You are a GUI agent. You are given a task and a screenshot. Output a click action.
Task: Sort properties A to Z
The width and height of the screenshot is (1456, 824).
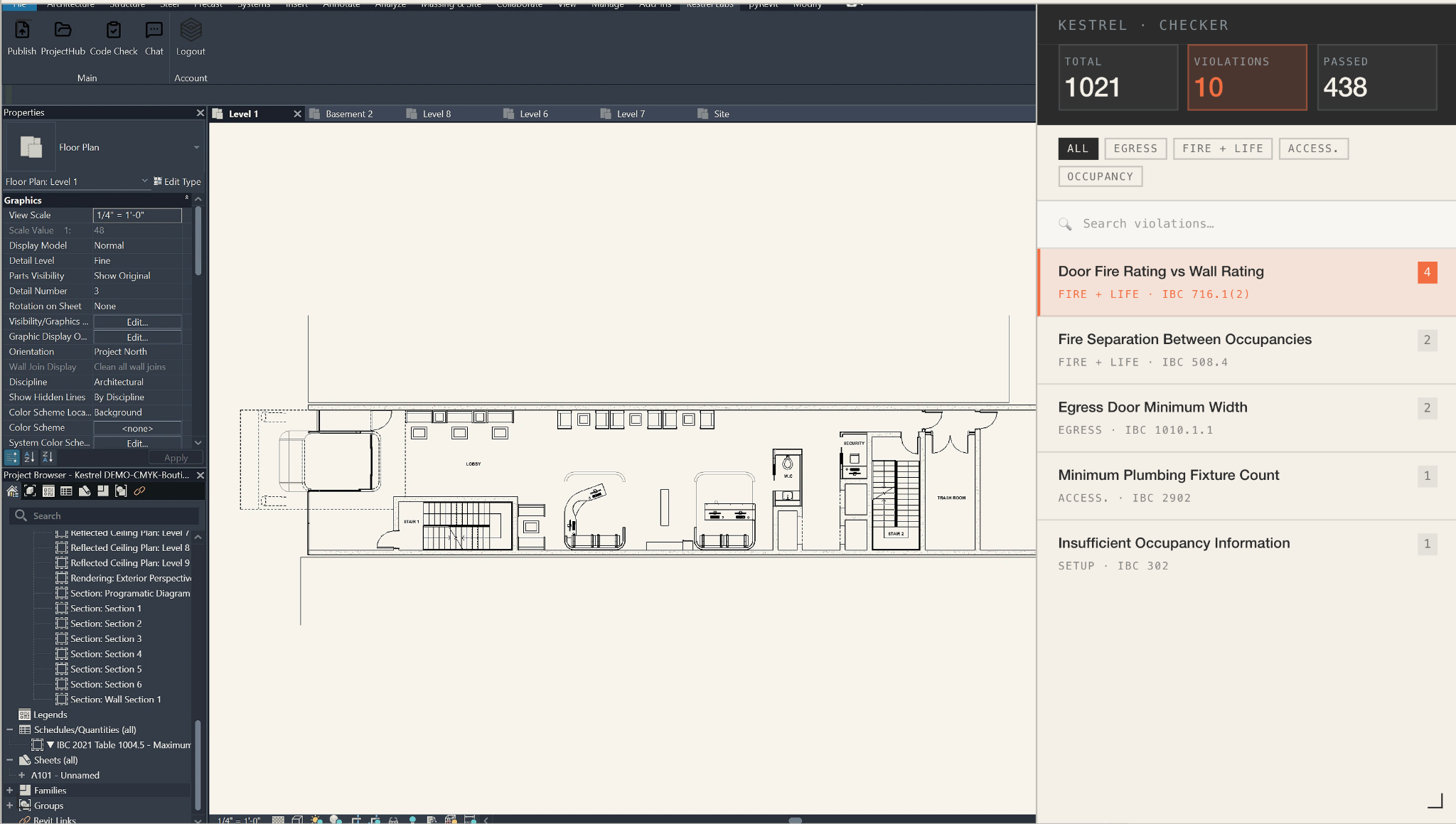pos(29,457)
